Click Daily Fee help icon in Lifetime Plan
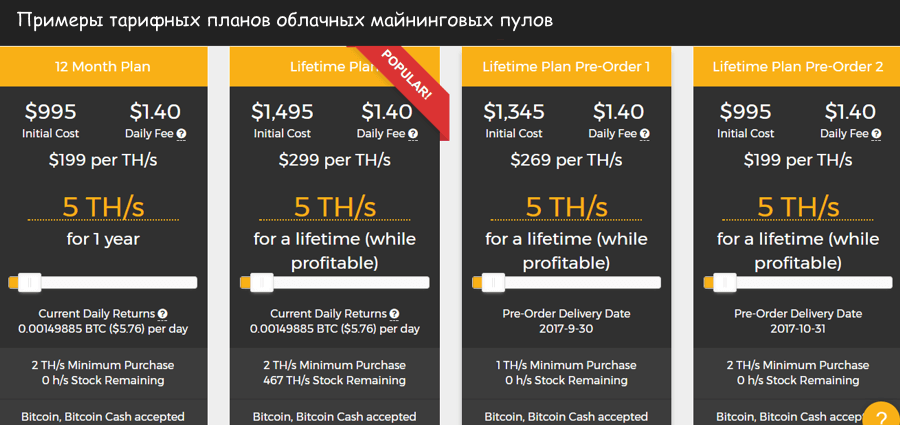 point(413,133)
